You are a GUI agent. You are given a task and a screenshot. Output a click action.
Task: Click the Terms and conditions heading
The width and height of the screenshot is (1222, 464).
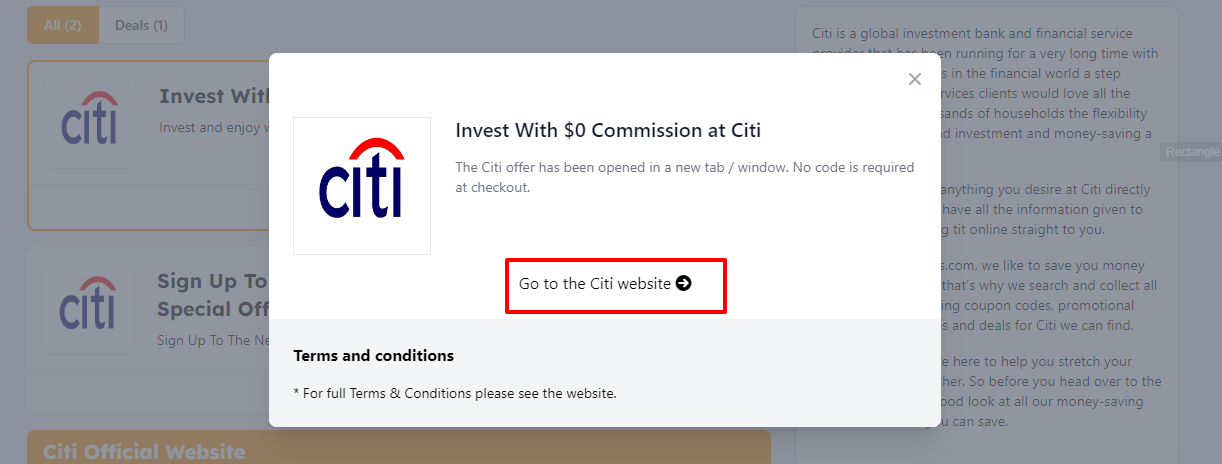pos(373,356)
